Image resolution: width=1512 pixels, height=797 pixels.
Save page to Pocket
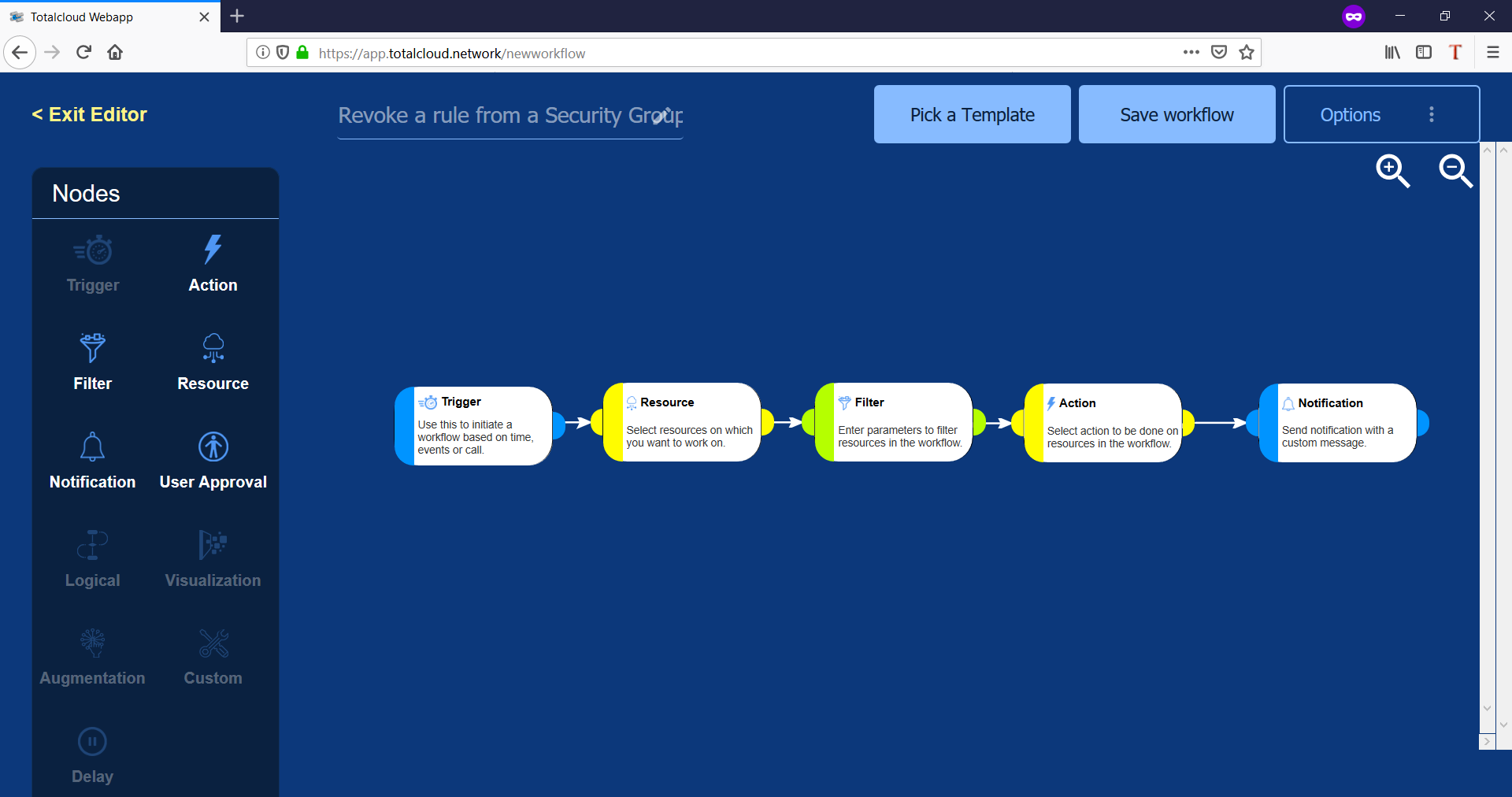click(x=1219, y=53)
